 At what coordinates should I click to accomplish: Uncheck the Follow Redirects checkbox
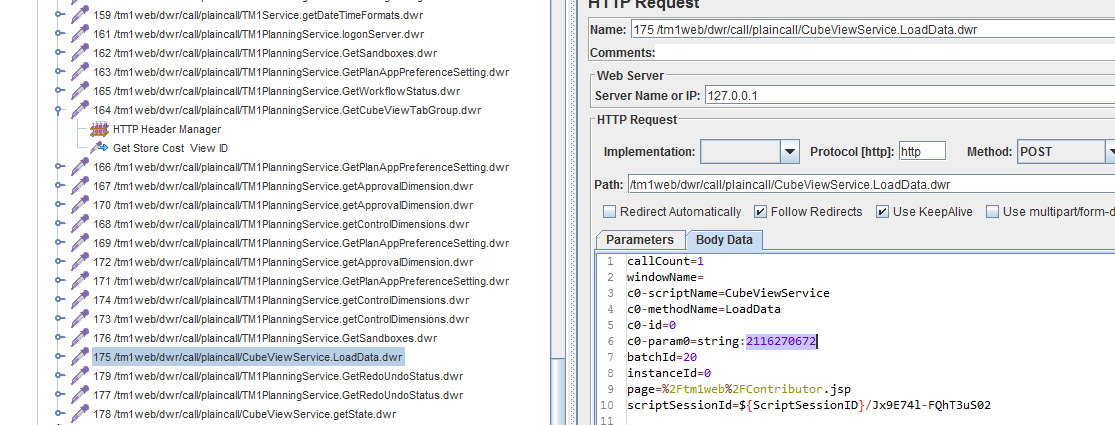point(760,212)
